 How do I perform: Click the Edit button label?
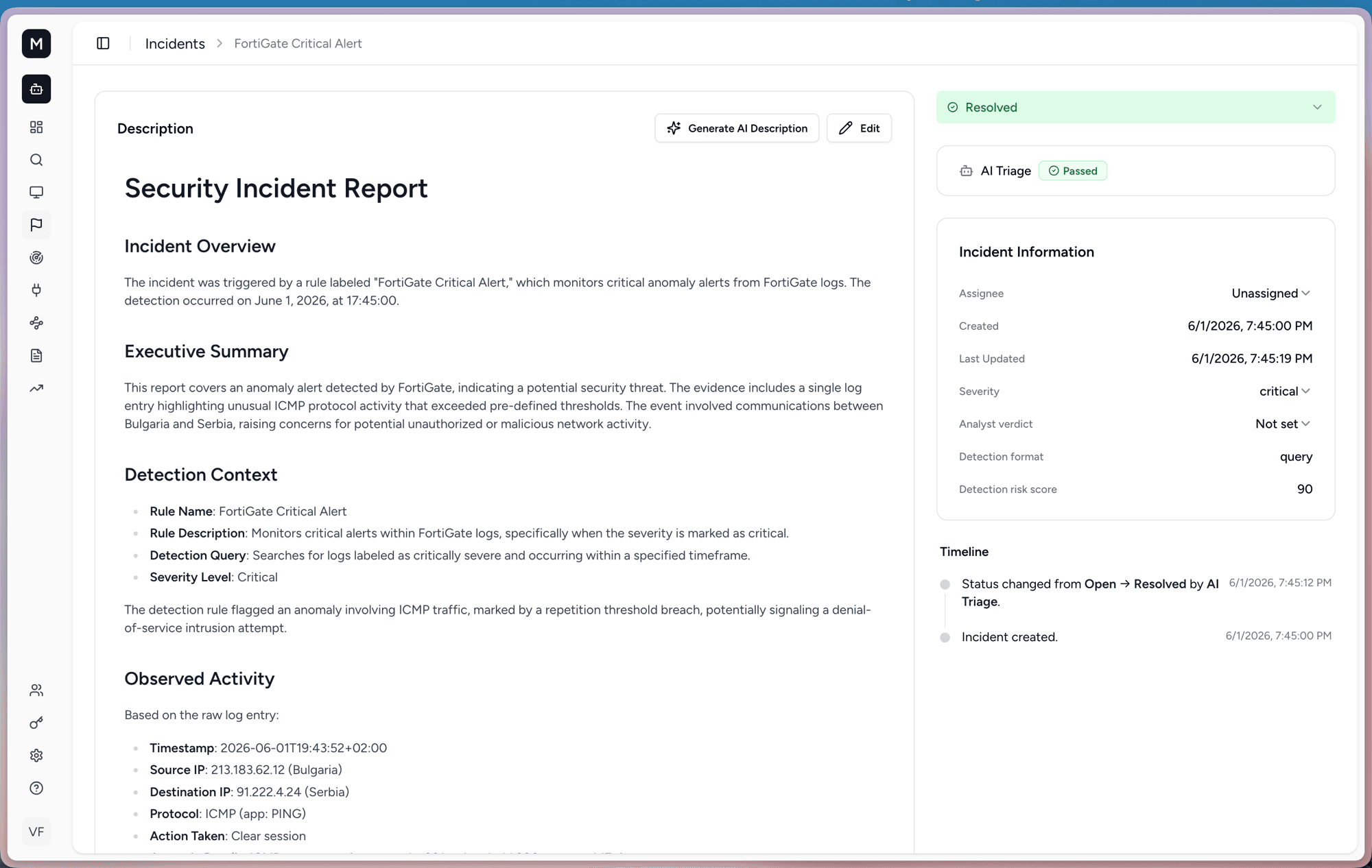(870, 128)
